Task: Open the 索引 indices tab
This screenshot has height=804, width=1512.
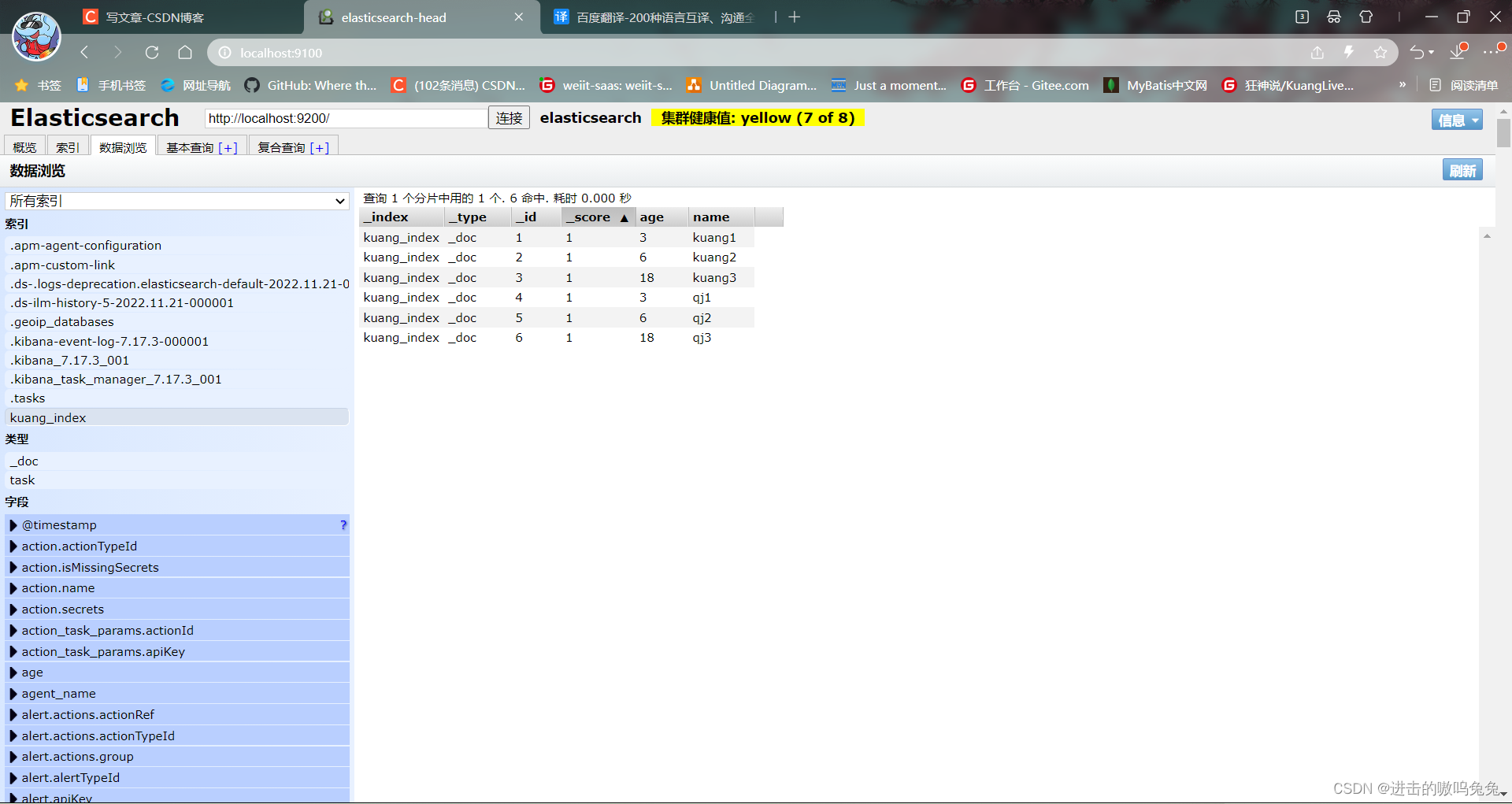Action: click(67, 147)
